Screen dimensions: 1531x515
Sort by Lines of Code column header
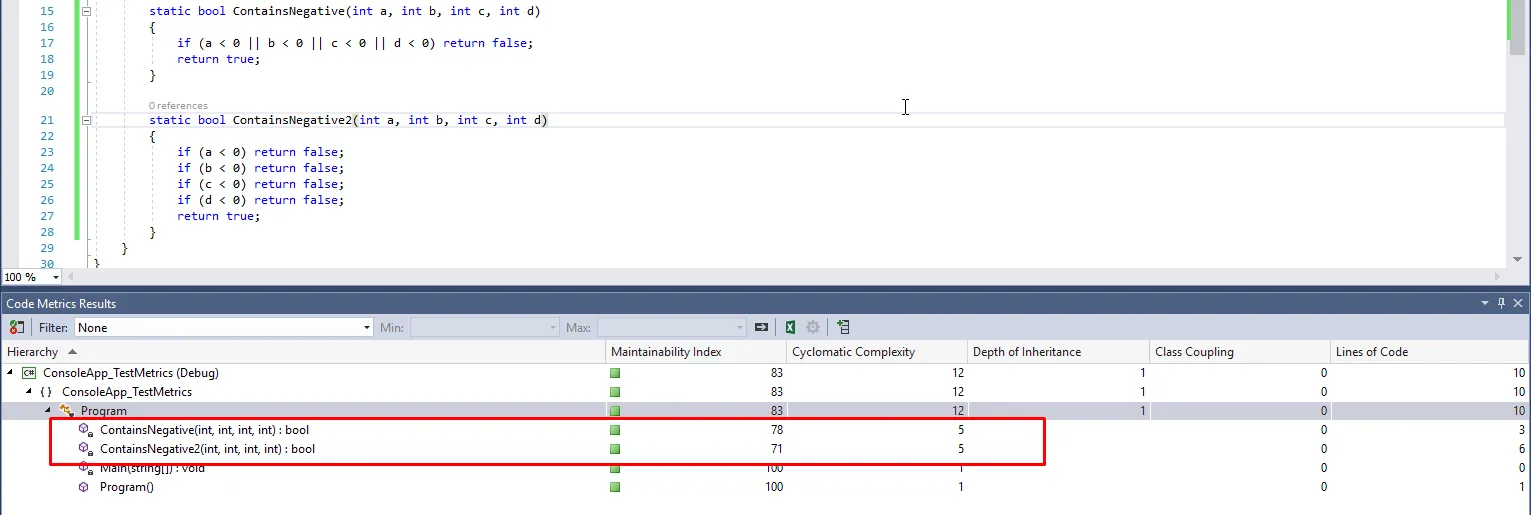(x=1431, y=352)
